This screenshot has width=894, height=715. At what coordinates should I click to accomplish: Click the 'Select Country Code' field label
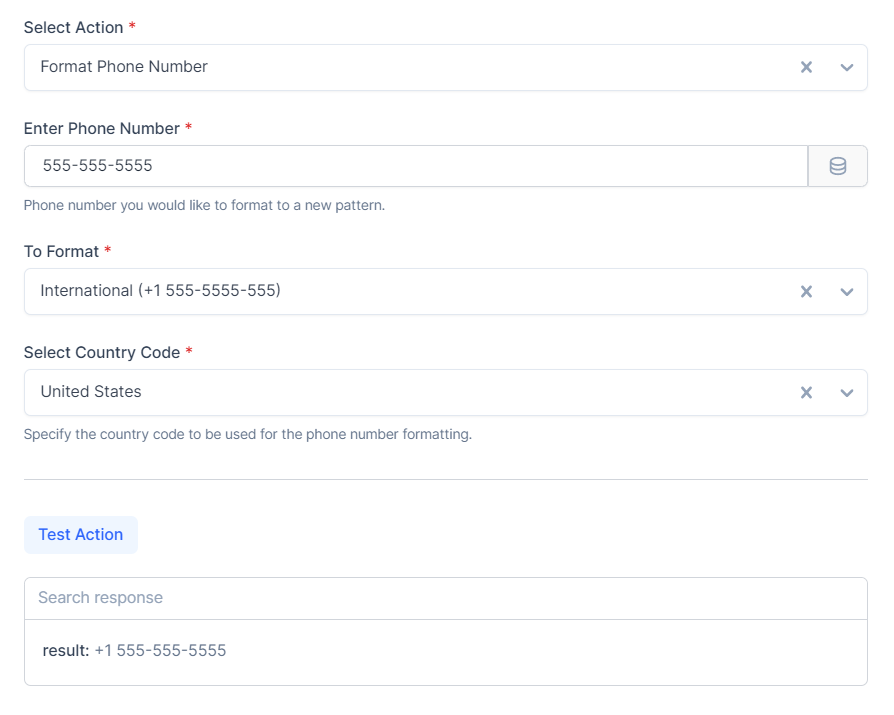[x=101, y=352]
